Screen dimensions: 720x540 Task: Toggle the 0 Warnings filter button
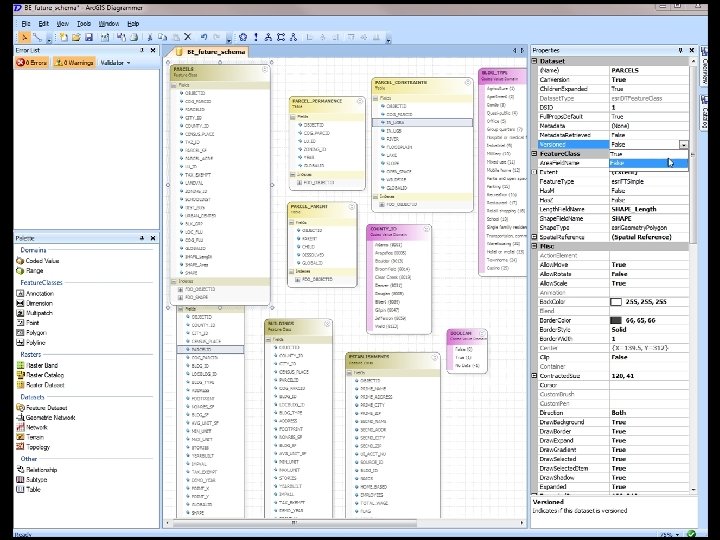click(x=74, y=62)
